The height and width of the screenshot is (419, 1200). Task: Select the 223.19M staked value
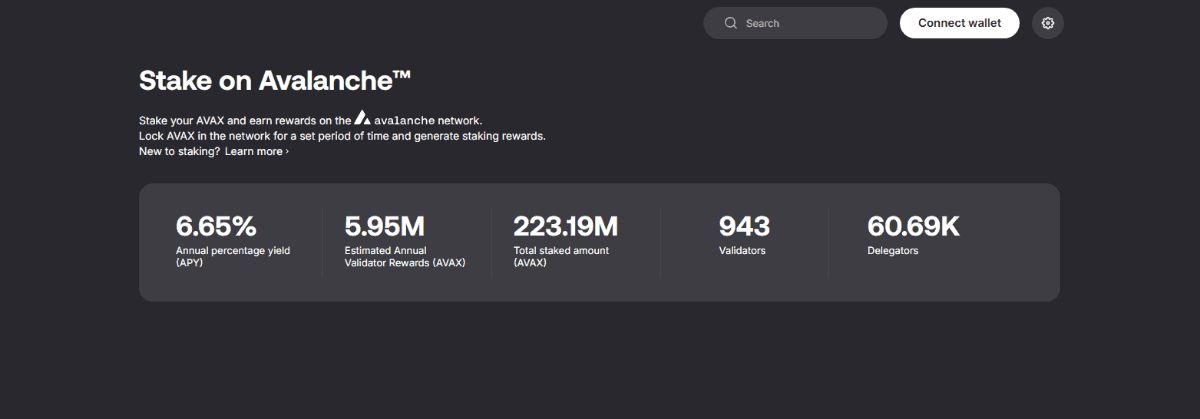(x=566, y=226)
